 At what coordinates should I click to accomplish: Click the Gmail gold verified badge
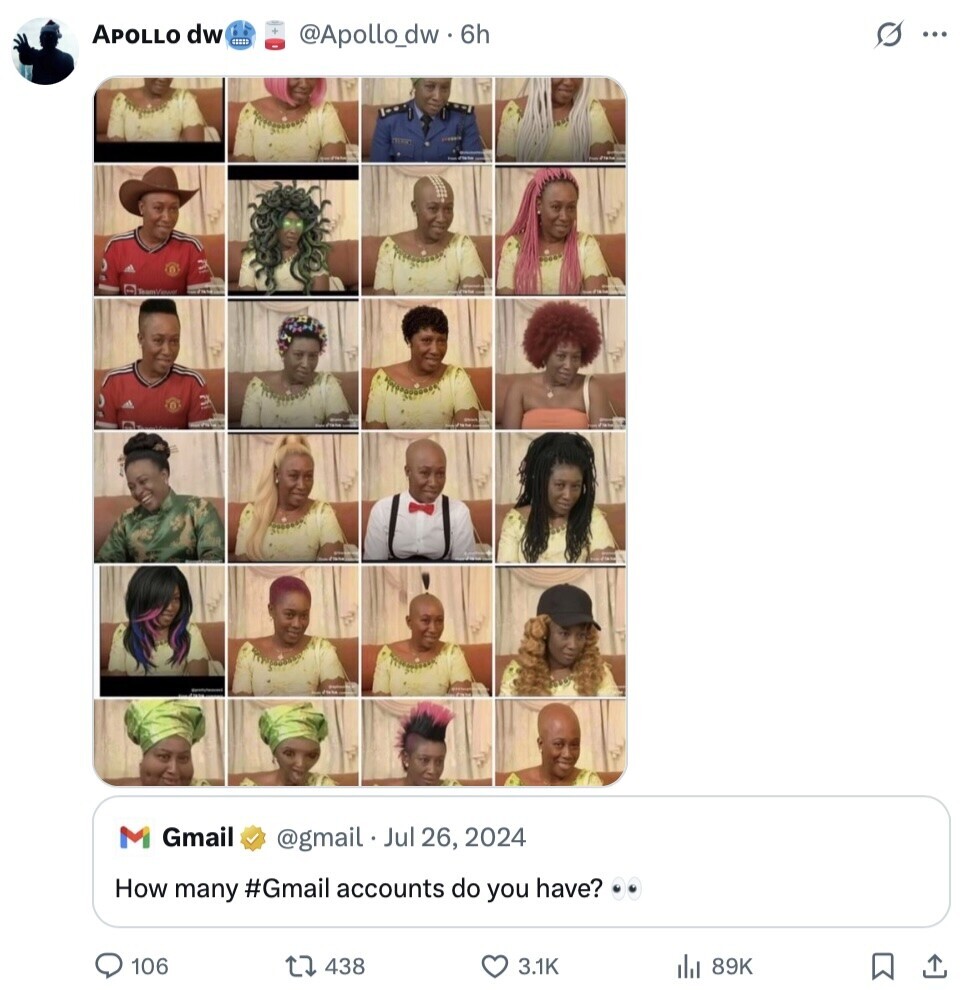coord(253,838)
